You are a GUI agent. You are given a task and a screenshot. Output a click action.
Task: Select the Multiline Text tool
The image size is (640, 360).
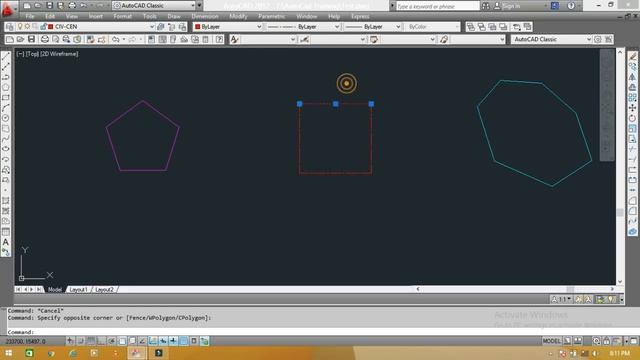(6, 242)
